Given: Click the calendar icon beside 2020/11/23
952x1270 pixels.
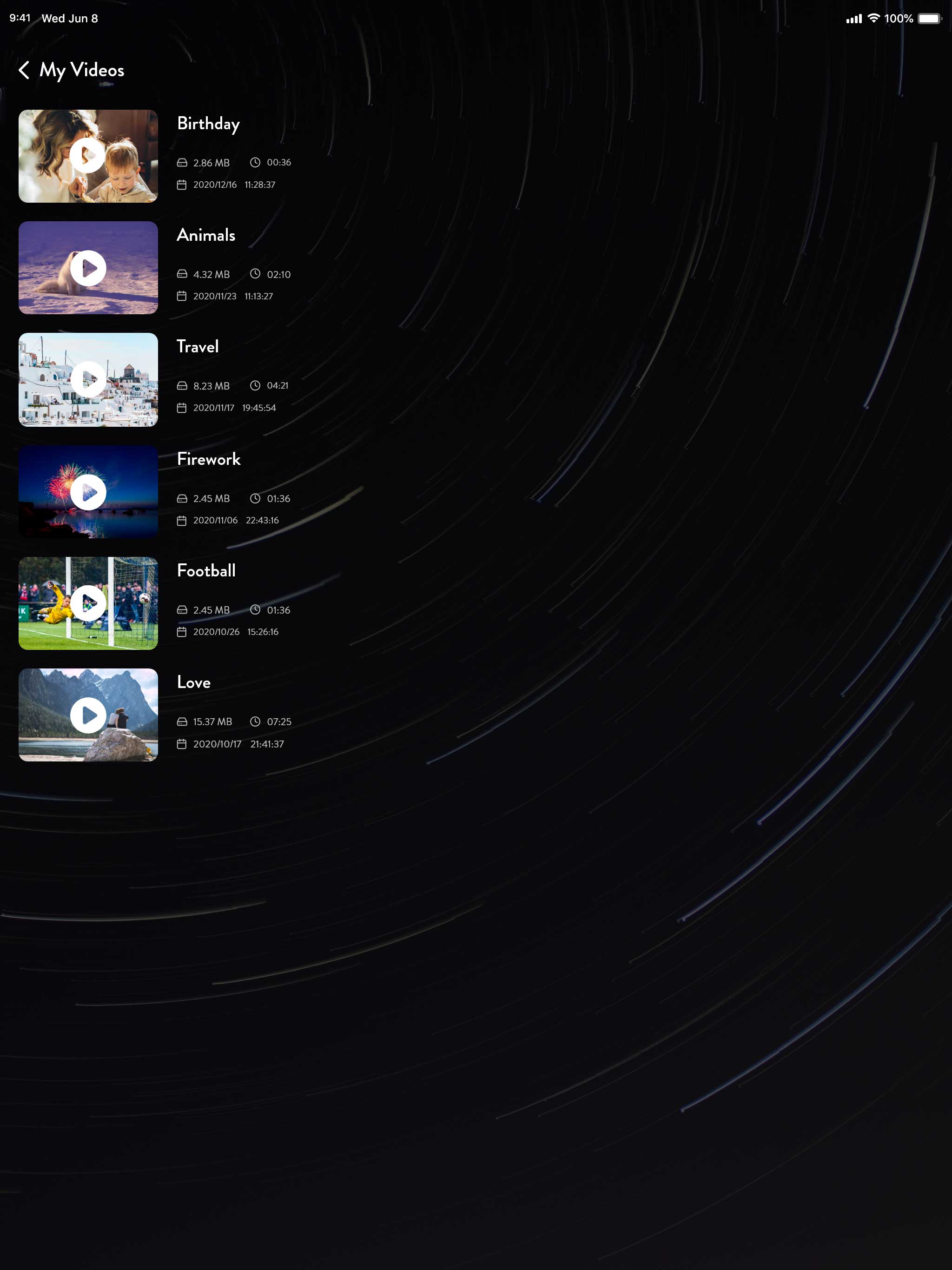Looking at the screenshot, I should 182,296.
